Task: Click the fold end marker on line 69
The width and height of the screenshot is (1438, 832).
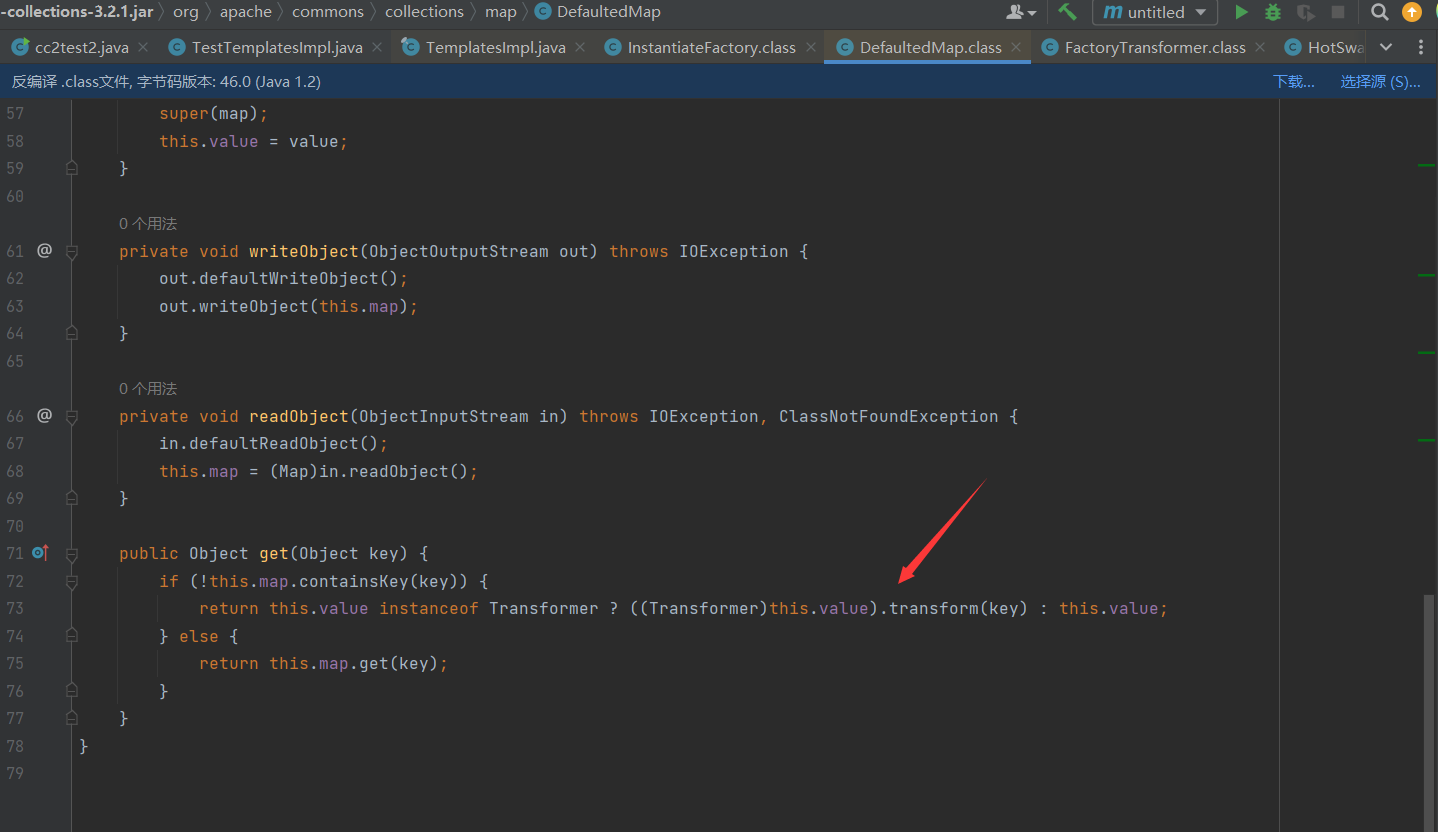Action: (x=71, y=497)
